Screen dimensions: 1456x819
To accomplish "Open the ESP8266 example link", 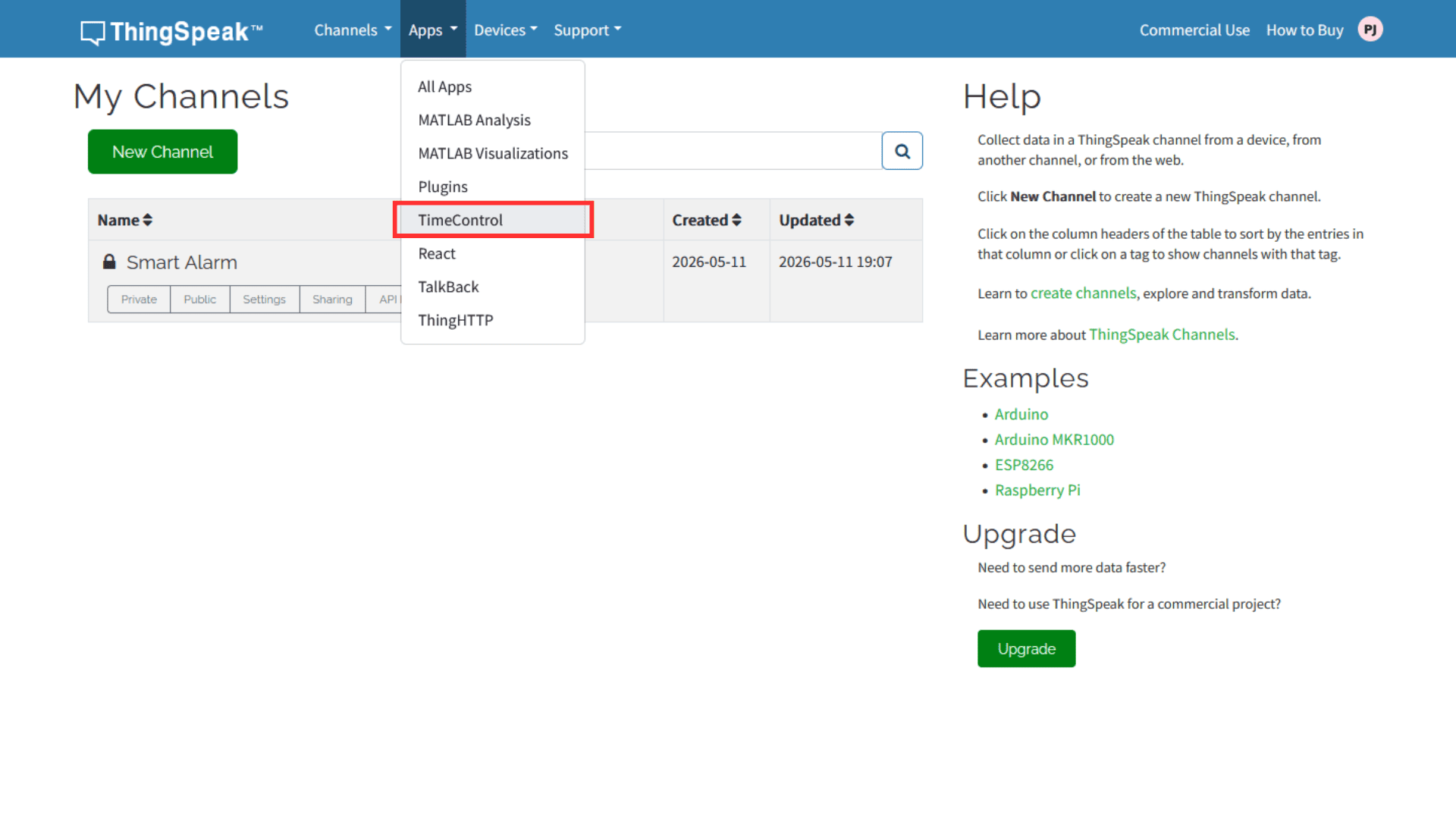I will (1024, 465).
